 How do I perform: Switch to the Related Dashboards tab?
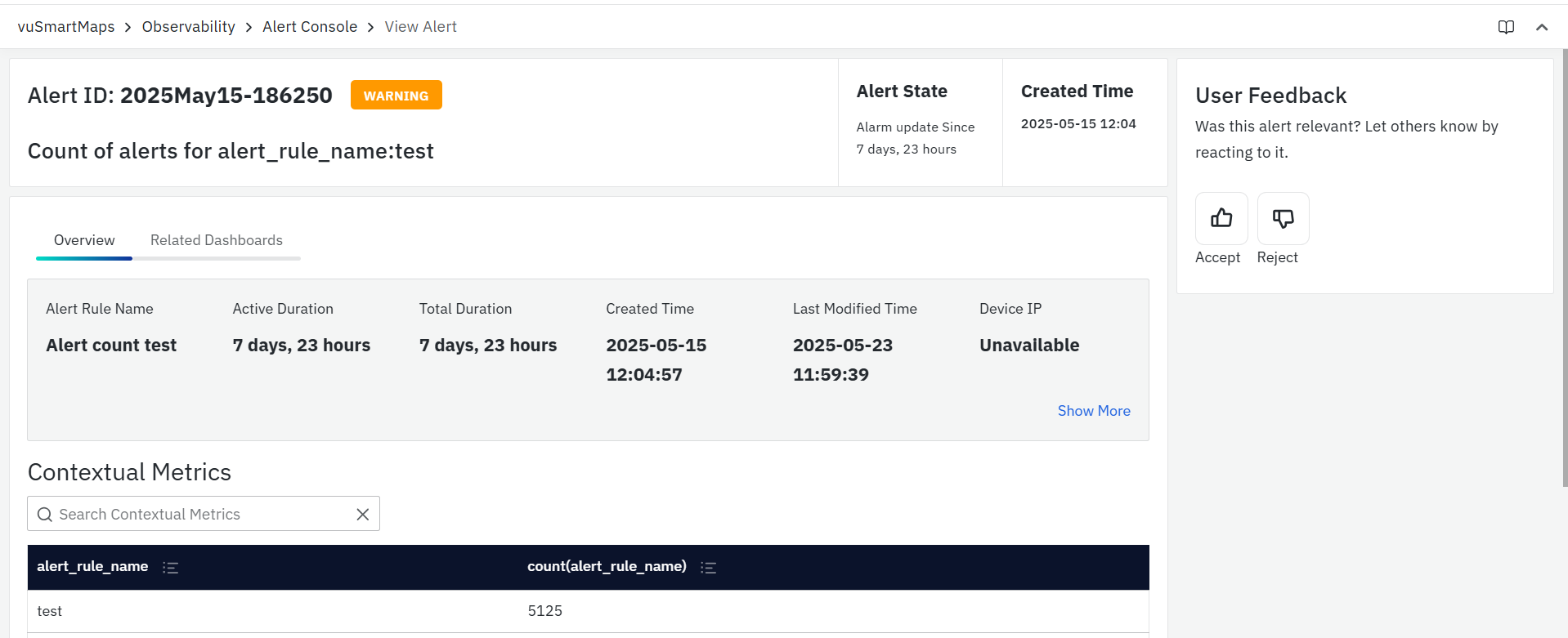[217, 240]
